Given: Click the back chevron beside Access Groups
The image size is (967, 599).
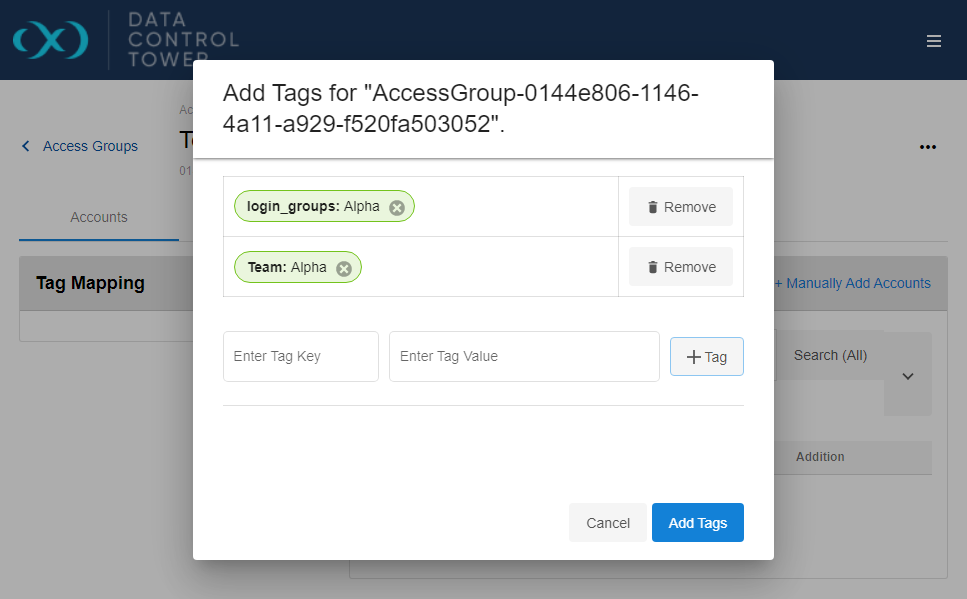Looking at the screenshot, I should [x=26, y=146].
